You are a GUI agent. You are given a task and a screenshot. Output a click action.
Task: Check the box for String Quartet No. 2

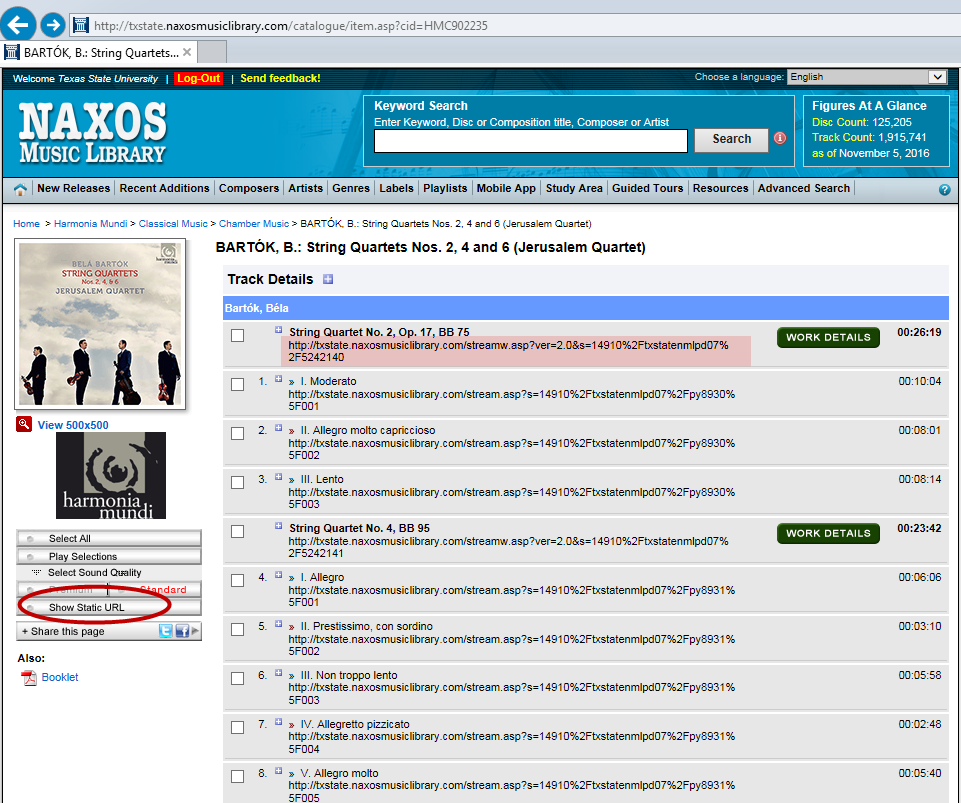[237, 335]
